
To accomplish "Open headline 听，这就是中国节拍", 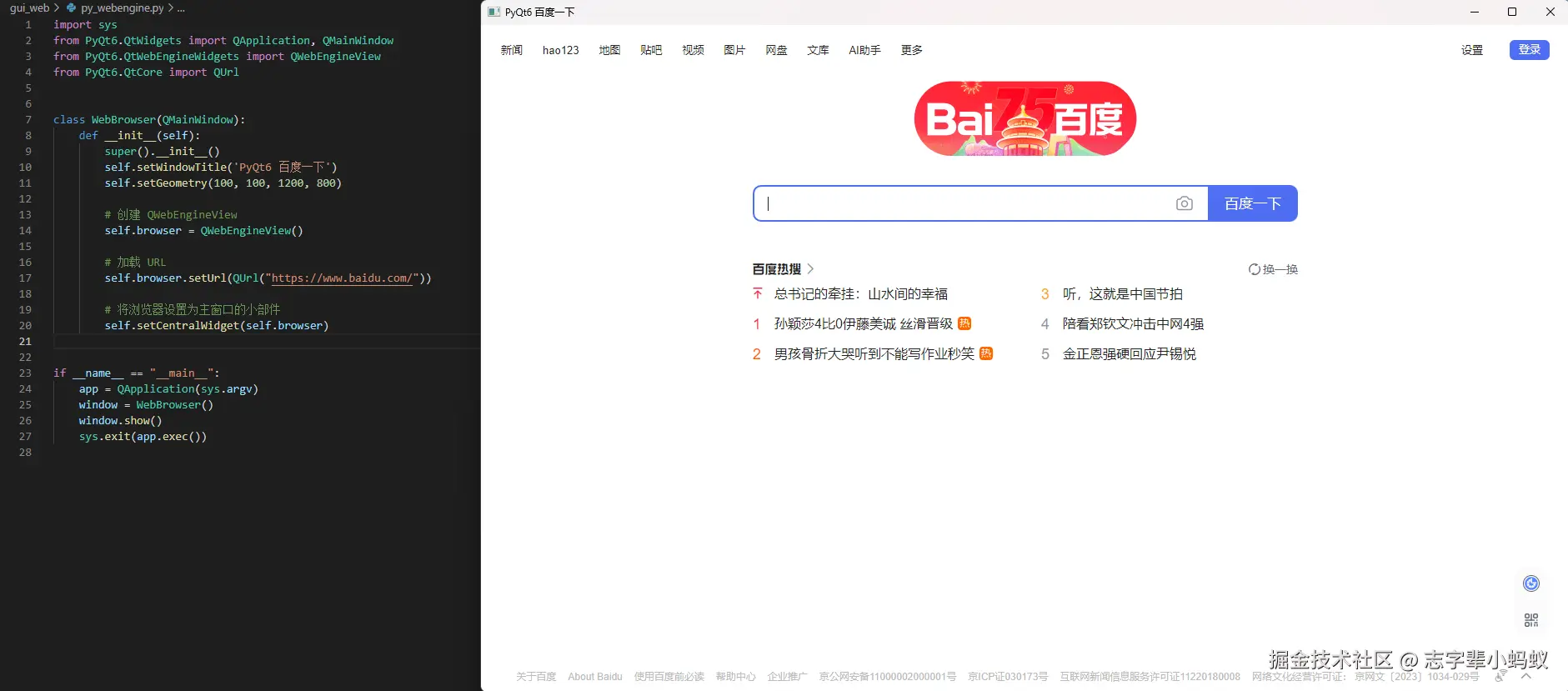I will point(1122,293).
